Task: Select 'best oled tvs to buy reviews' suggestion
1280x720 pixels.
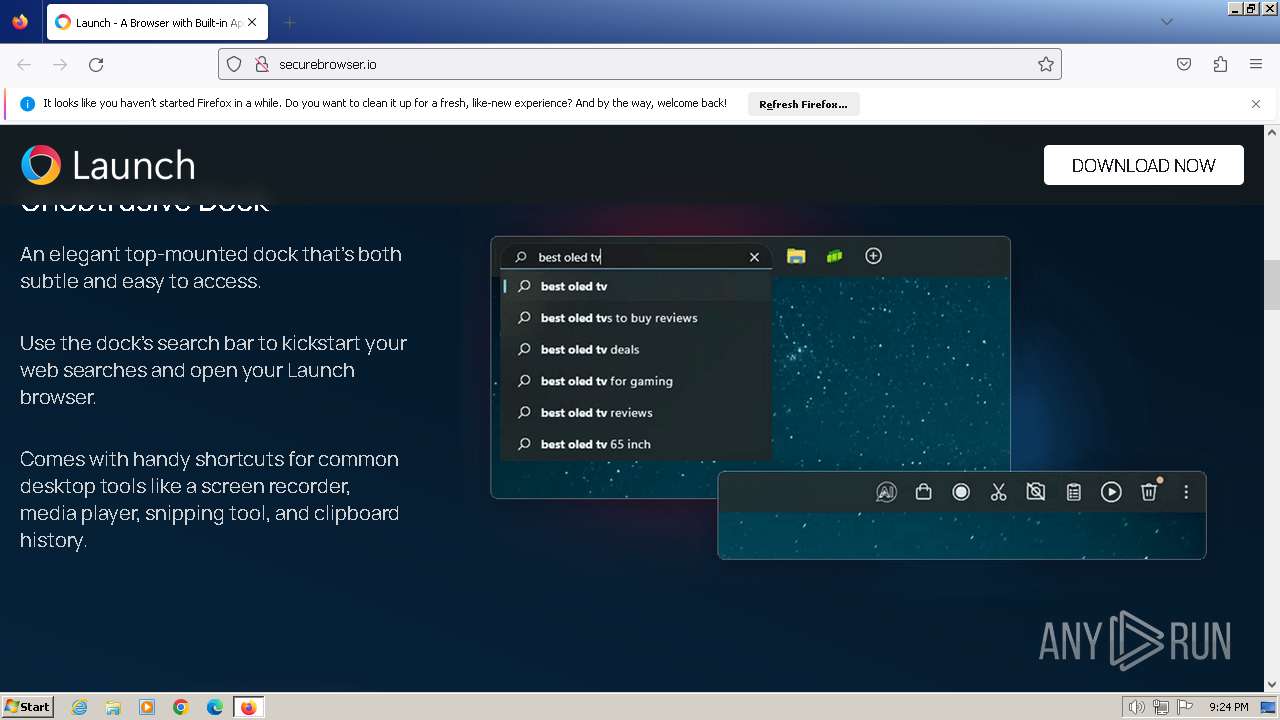Action: [x=636, y=318]
